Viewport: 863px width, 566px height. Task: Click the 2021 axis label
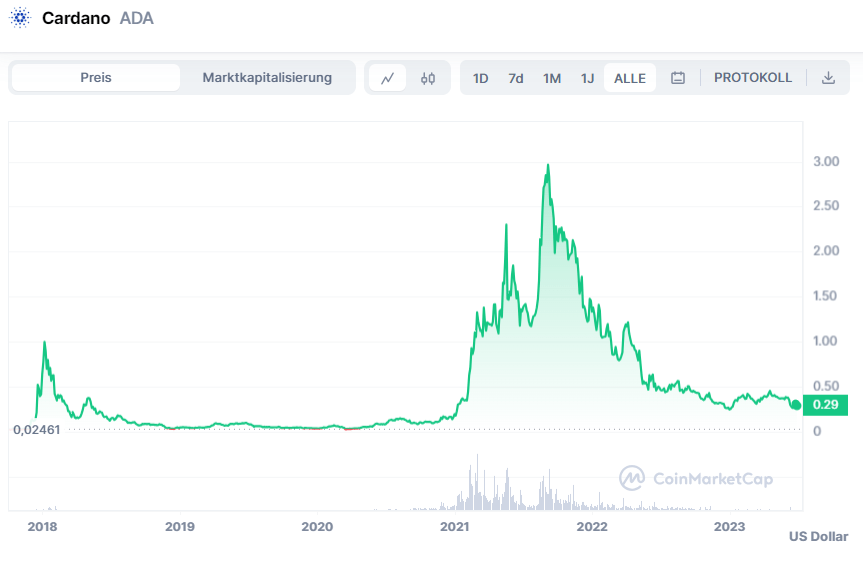tap(455, 527)
